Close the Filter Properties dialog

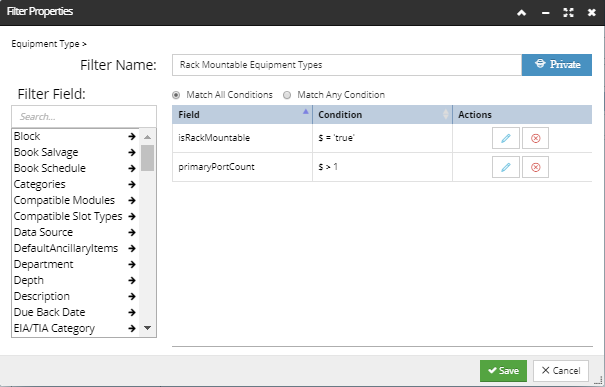[591, 13]
